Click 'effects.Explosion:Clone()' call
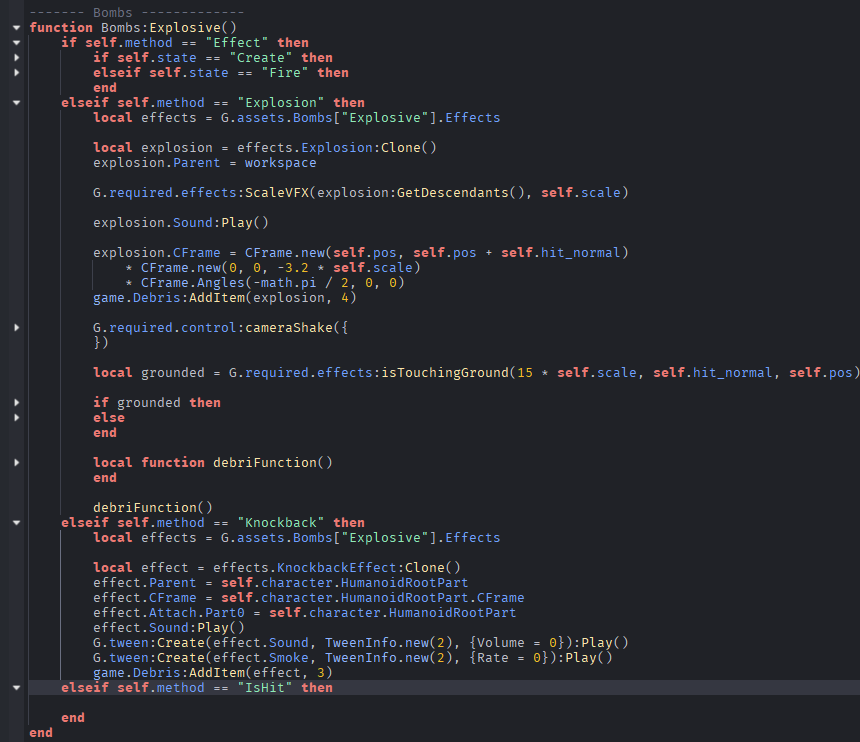Viewport: 860px width, 742px height. tap(337, 148)
